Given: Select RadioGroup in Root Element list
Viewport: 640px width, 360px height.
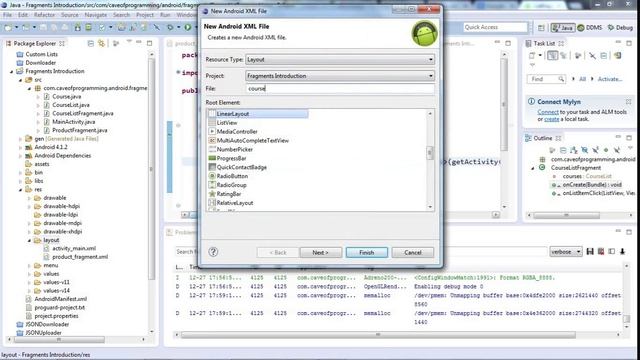Looking at the screenshot, I should (231, 185).
